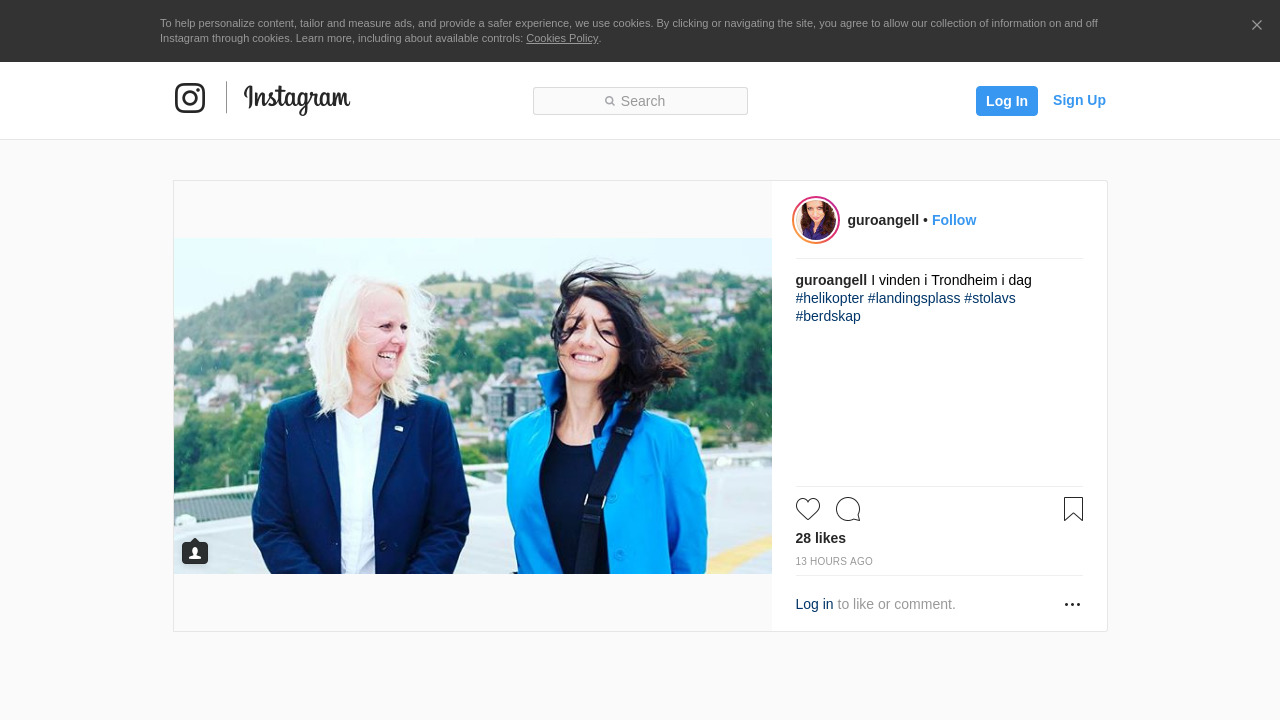
Task: Open guroangell username in post header
Action: coord(883,220)
